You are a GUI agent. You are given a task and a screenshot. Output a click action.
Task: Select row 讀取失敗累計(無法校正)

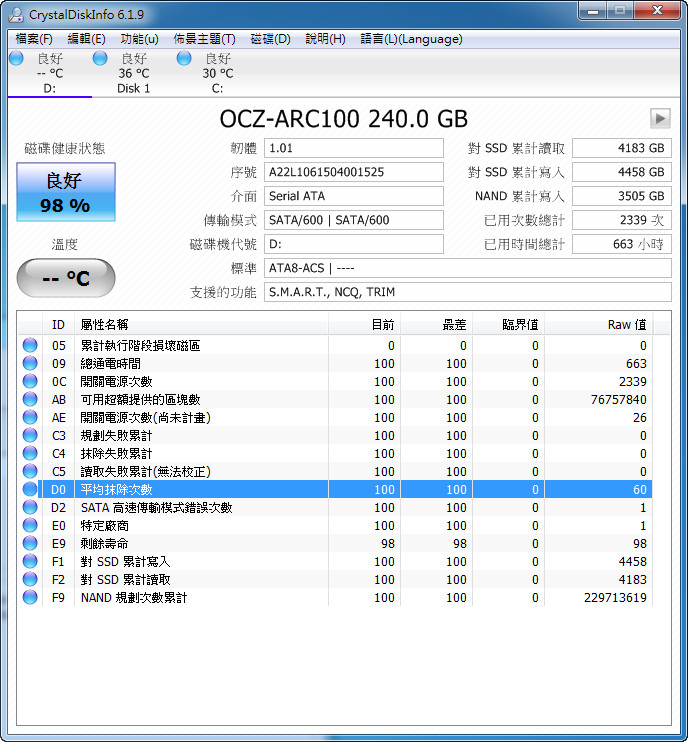tap(335, 471)
